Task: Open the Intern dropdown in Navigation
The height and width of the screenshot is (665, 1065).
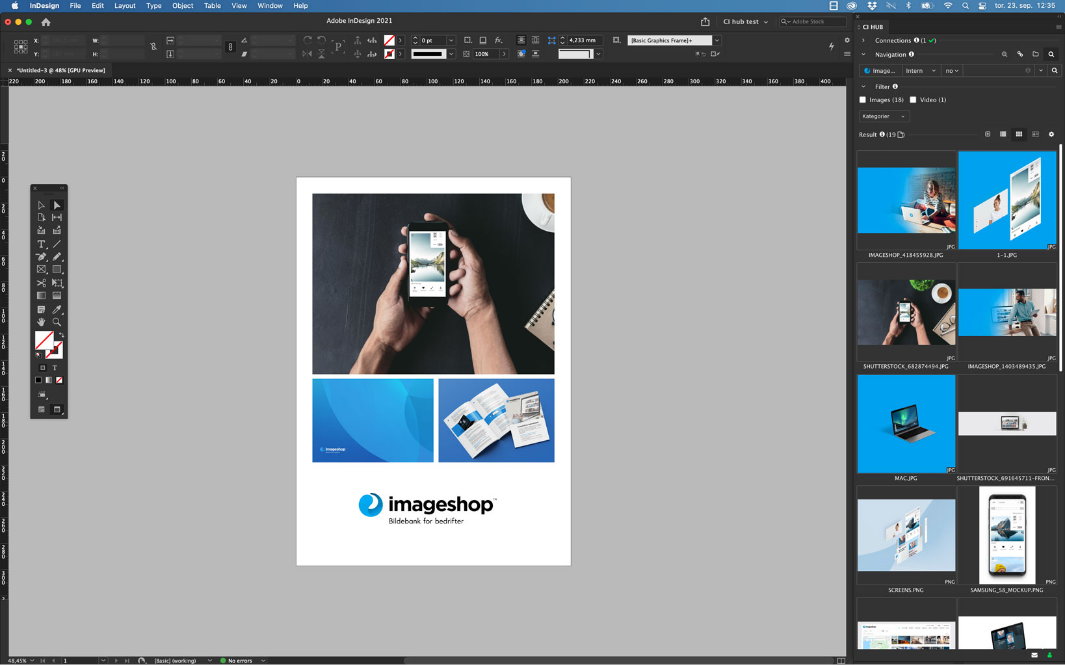Action: pyautogui.click(x=920, y=71)
